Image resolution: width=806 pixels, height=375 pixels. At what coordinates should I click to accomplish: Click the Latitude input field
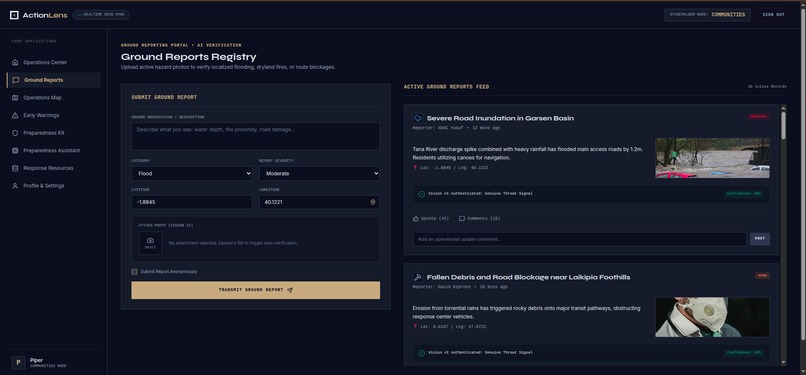click(192, 202)
